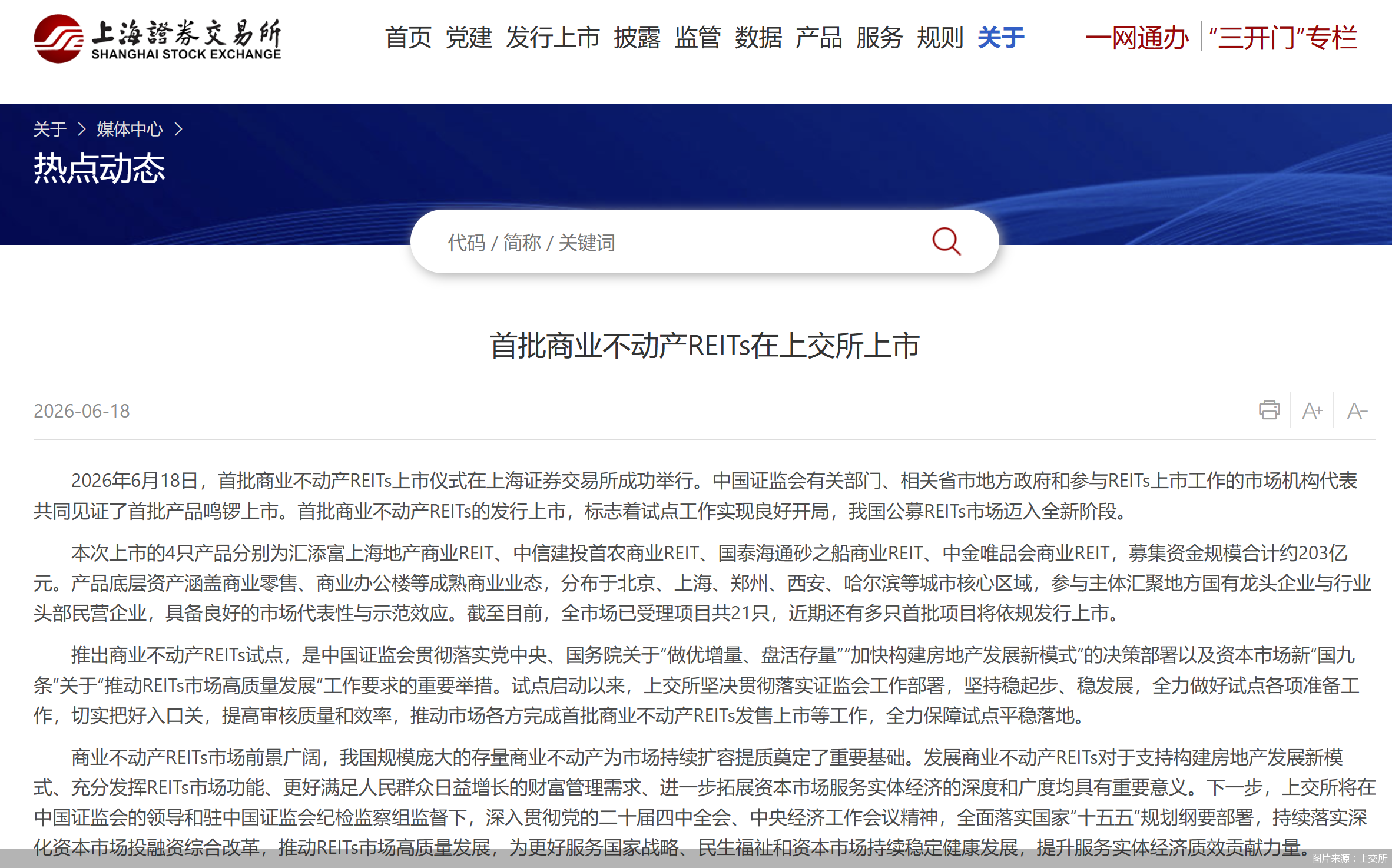This screenshot has height=868, width=1392.
Task: Select the highlighted 关于 menu item
Action: (1001, 38)
